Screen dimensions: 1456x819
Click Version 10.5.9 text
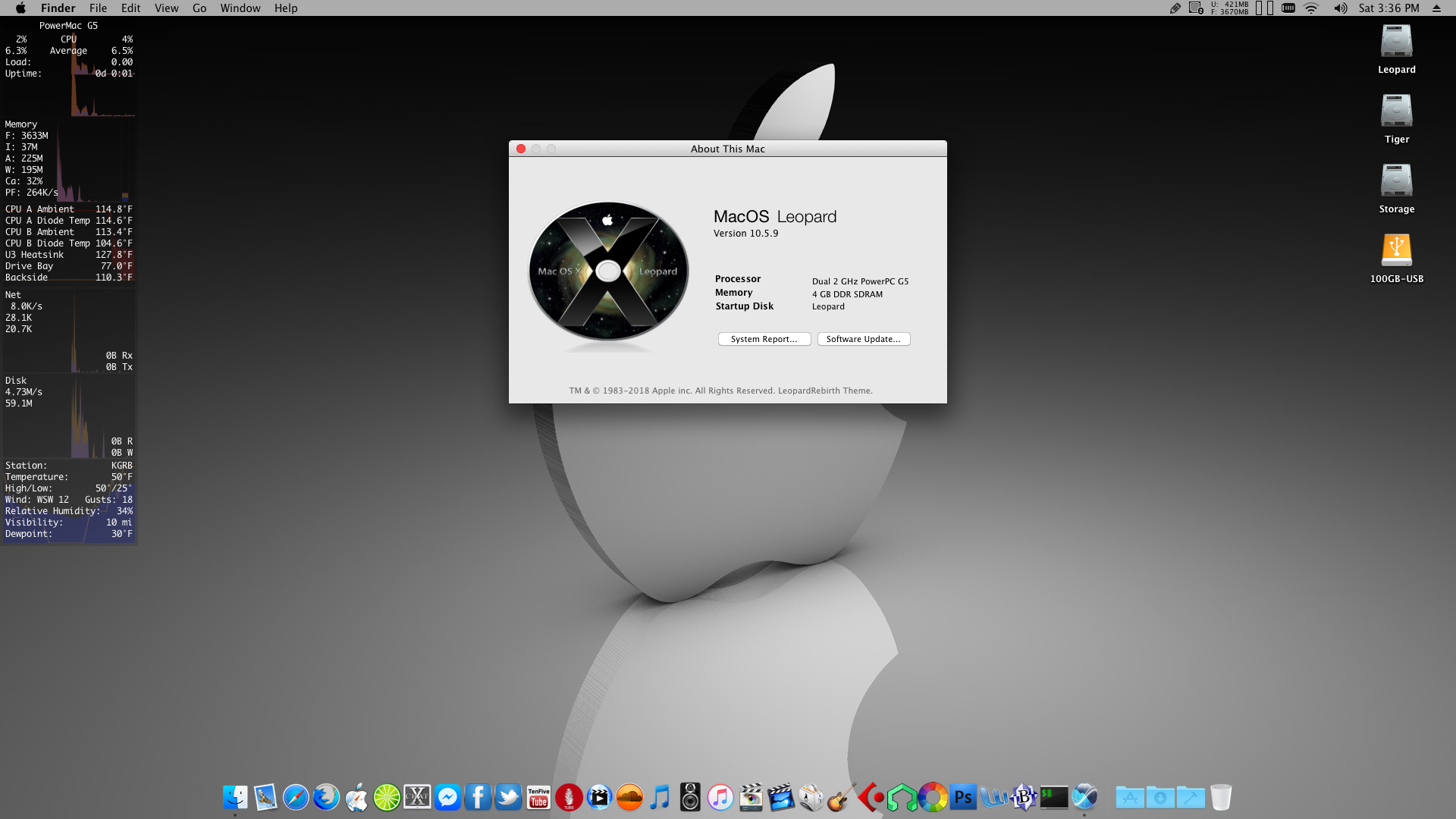(745, 234)
